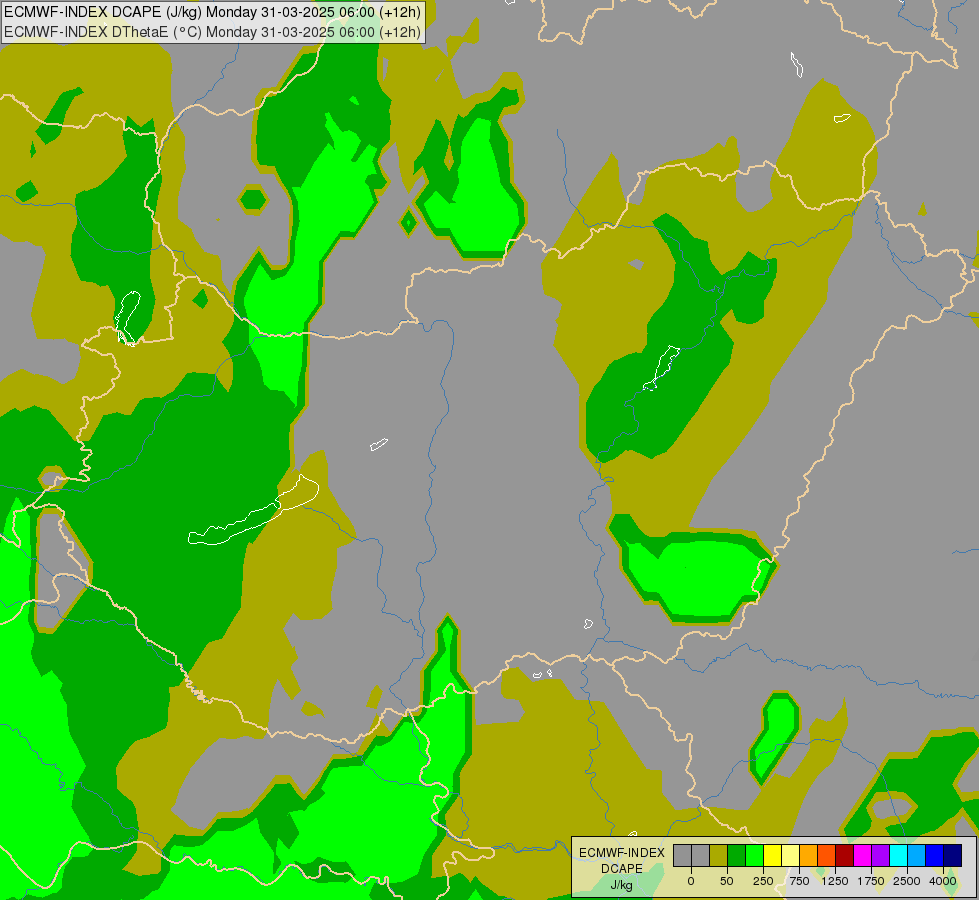The image size is (979, 900).
Task: Click the cyan legend swatch before 2500
Action: tap(898, 855)
